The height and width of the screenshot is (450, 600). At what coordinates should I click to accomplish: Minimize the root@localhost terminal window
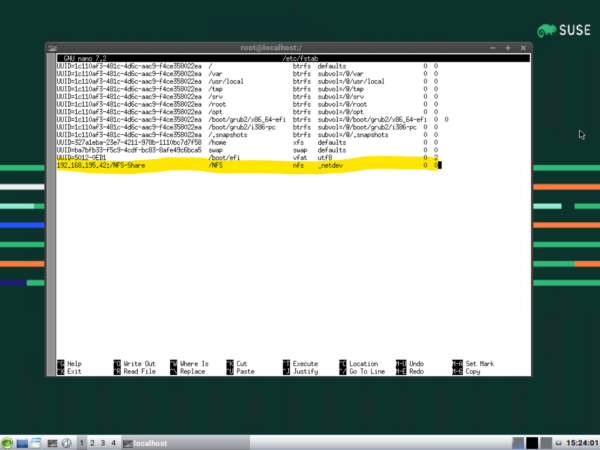click(x=493, y=48)
